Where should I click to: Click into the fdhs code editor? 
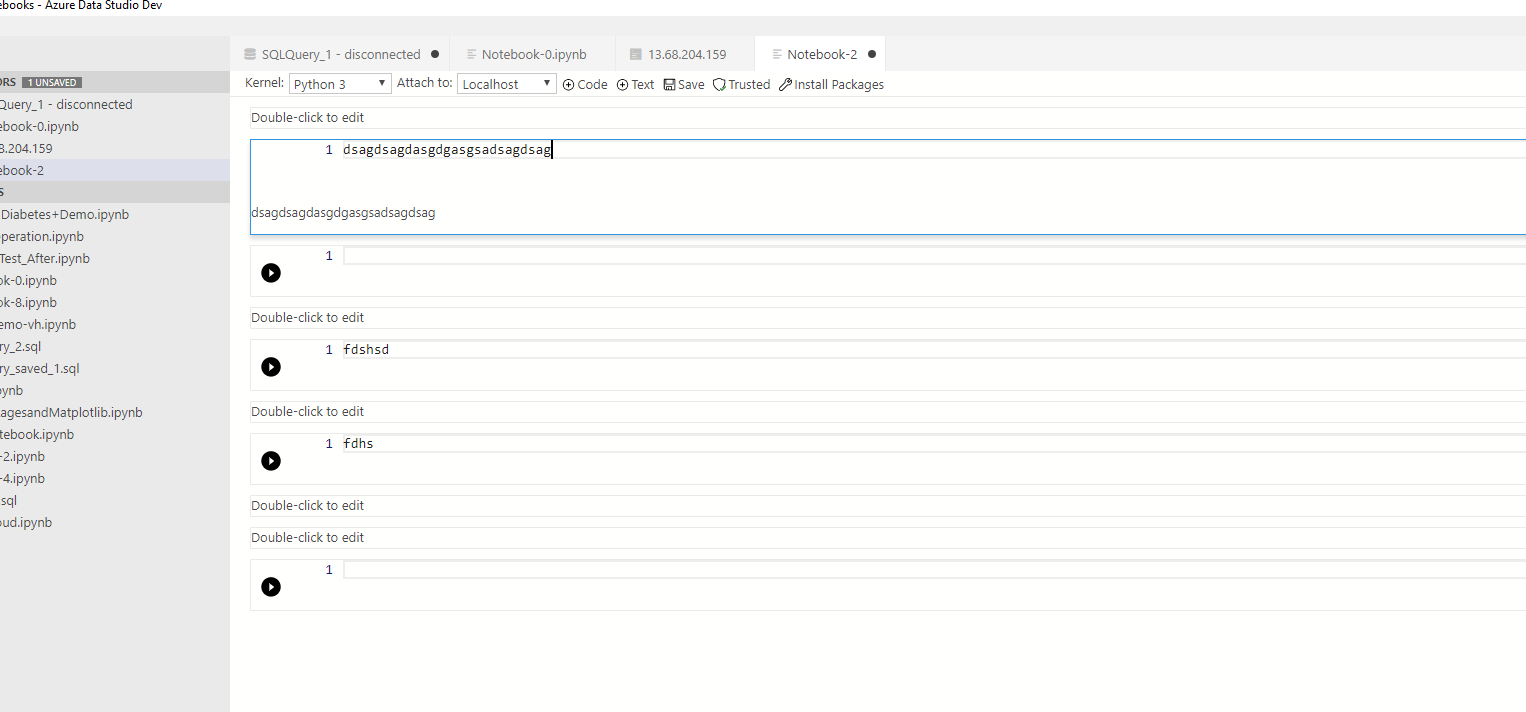[934, 444]
